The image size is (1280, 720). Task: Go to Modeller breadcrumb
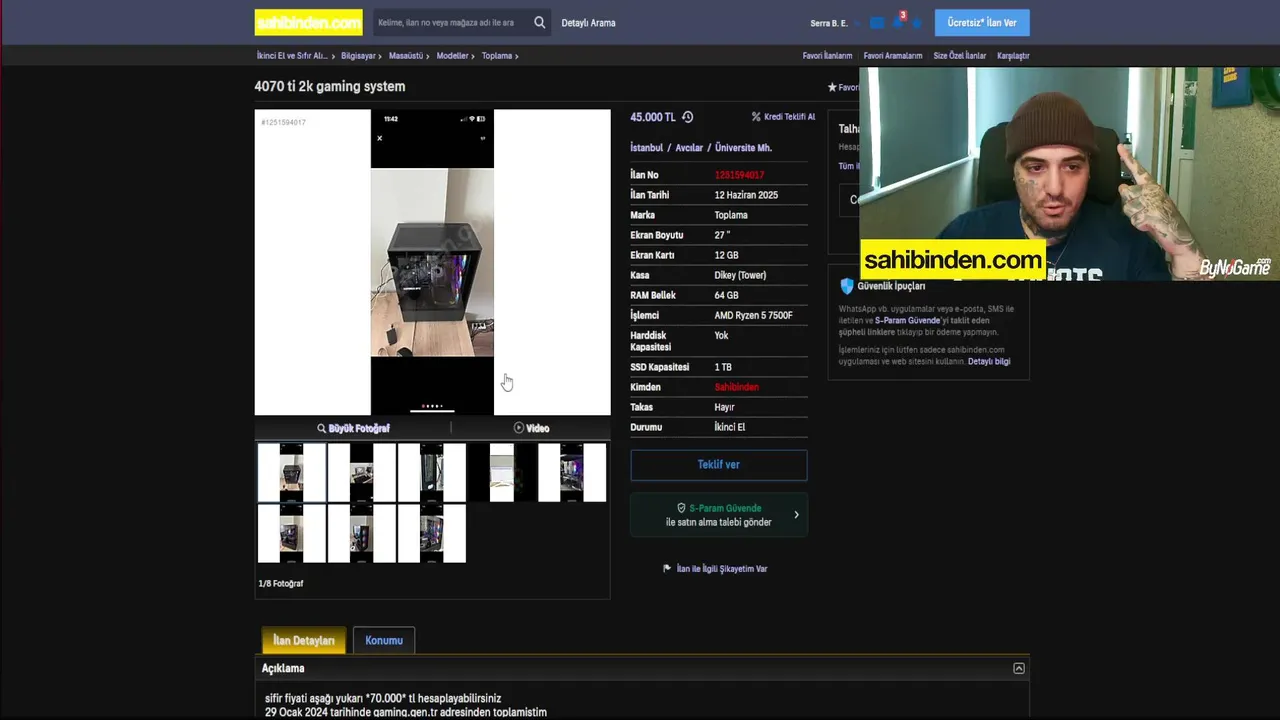tap(452, 56)
